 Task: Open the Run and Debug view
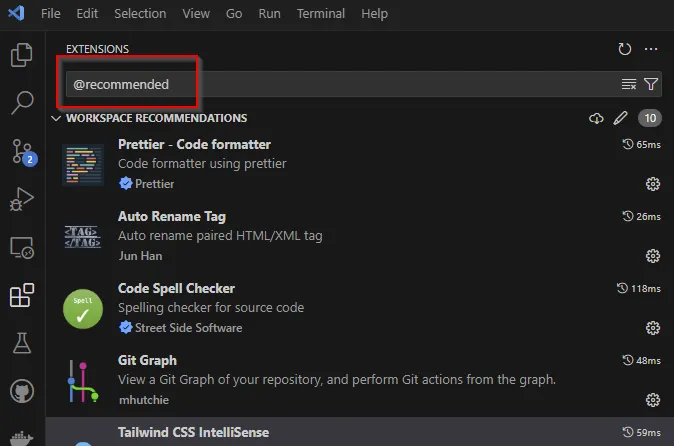coord(21,200)
